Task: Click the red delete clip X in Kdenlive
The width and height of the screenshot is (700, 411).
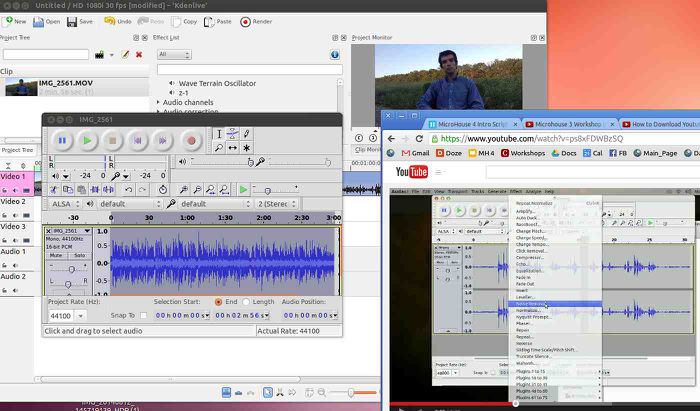Action: [x=139, y=54]
